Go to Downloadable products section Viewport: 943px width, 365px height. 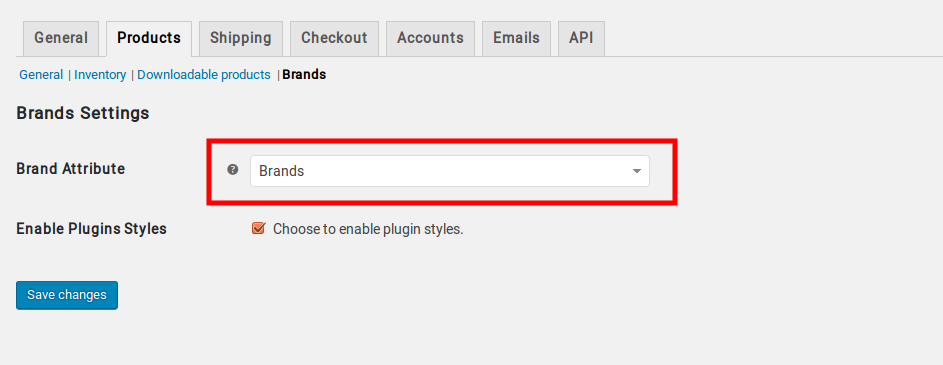(x=204, y=75)
